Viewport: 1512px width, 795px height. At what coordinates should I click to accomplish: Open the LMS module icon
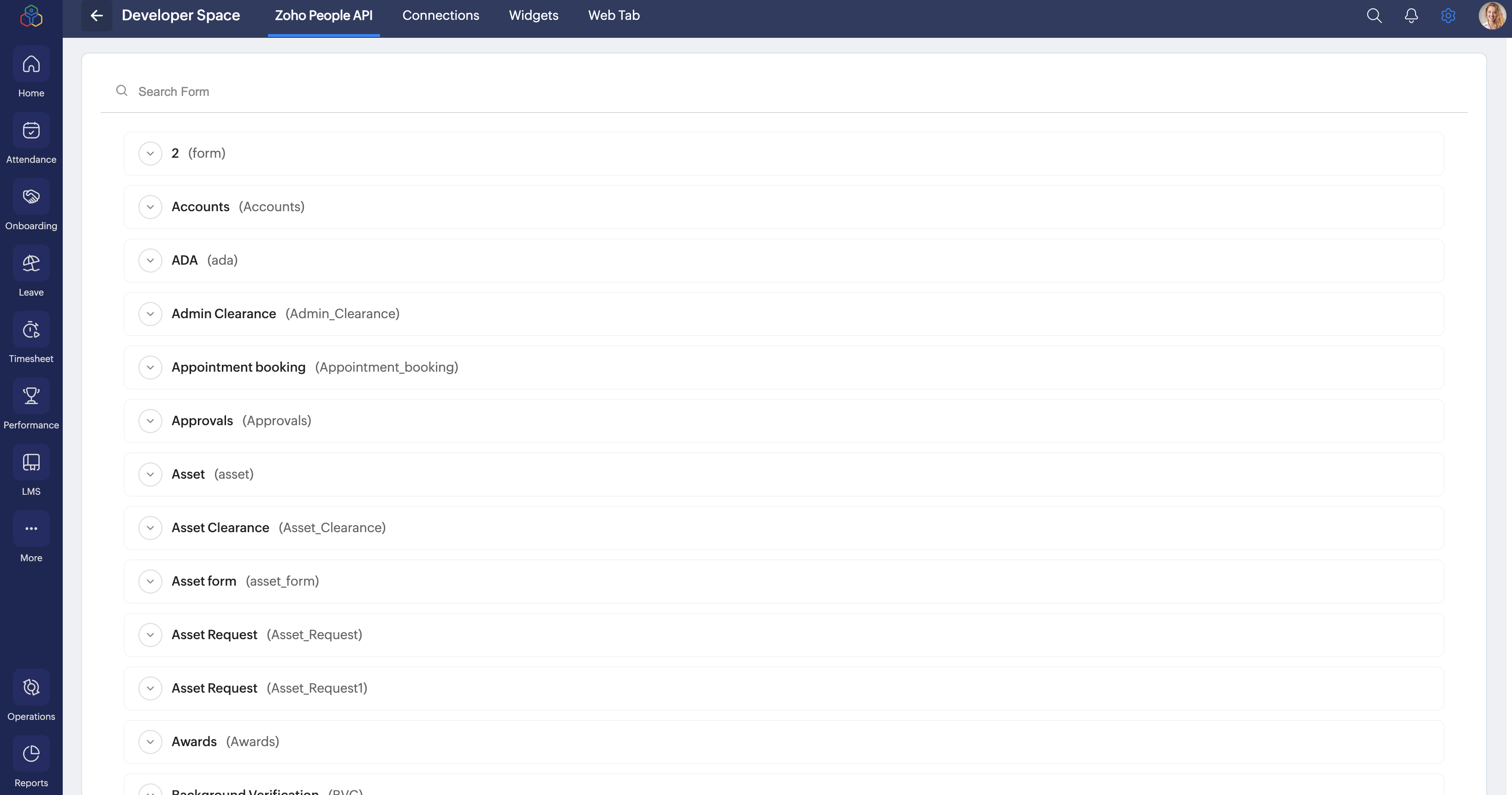tap(31, 463)
